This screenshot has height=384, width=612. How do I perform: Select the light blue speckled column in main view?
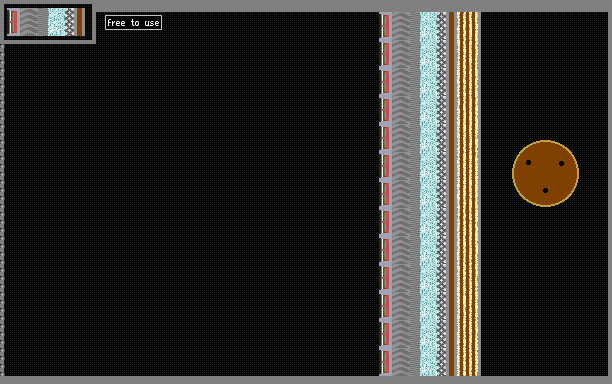pyautogui.click(x=428, y=194)
